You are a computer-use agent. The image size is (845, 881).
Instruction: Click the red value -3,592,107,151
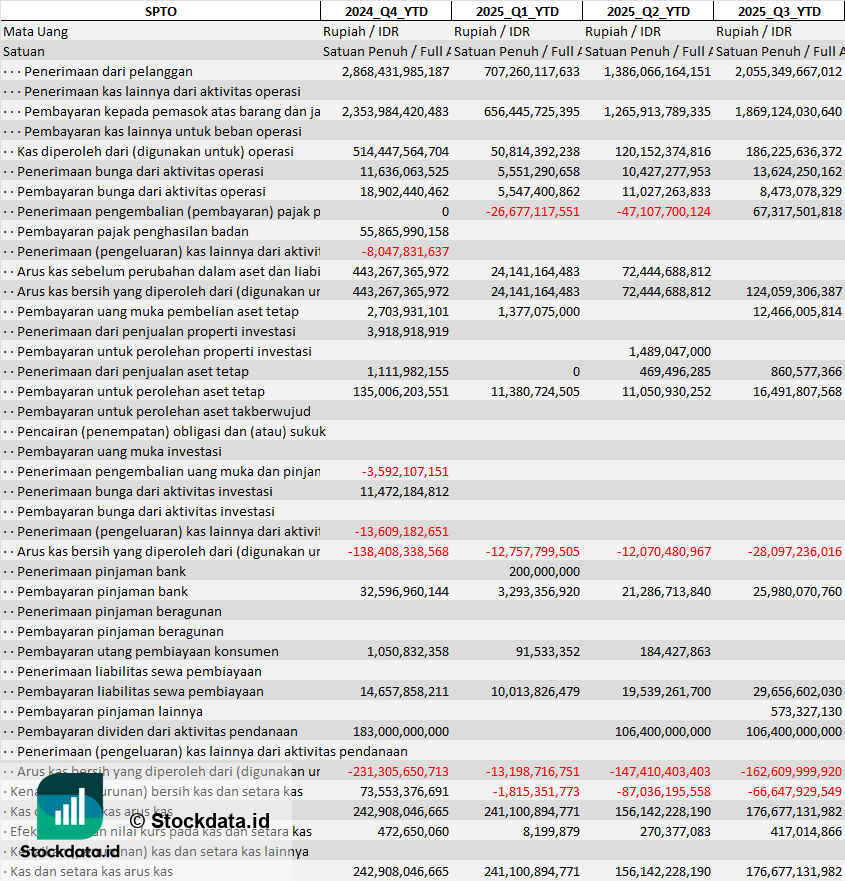[405, 471]
